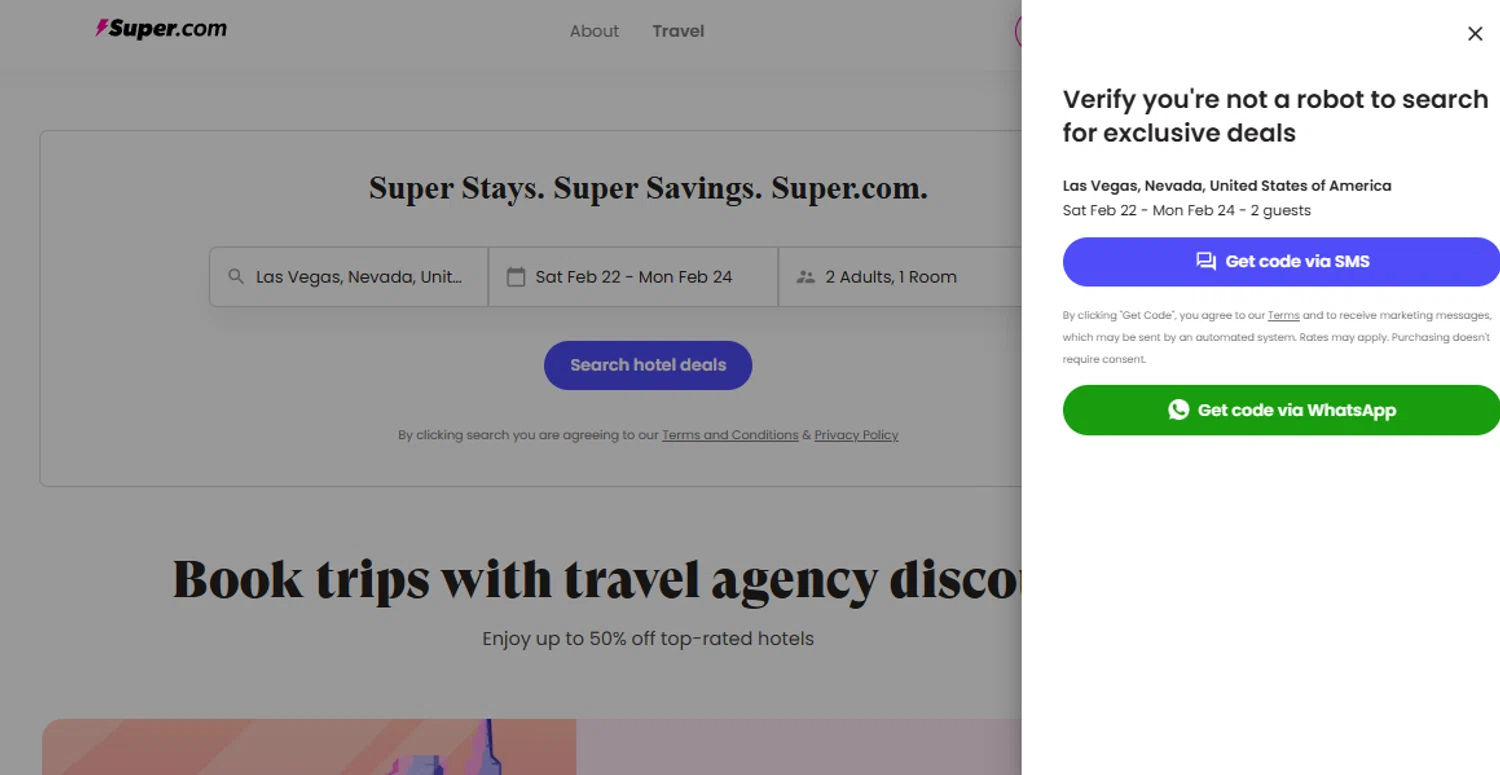The image size is (1500, 775).
Task: Open the Privacy Policy link
Action: (x=856, y=435)
